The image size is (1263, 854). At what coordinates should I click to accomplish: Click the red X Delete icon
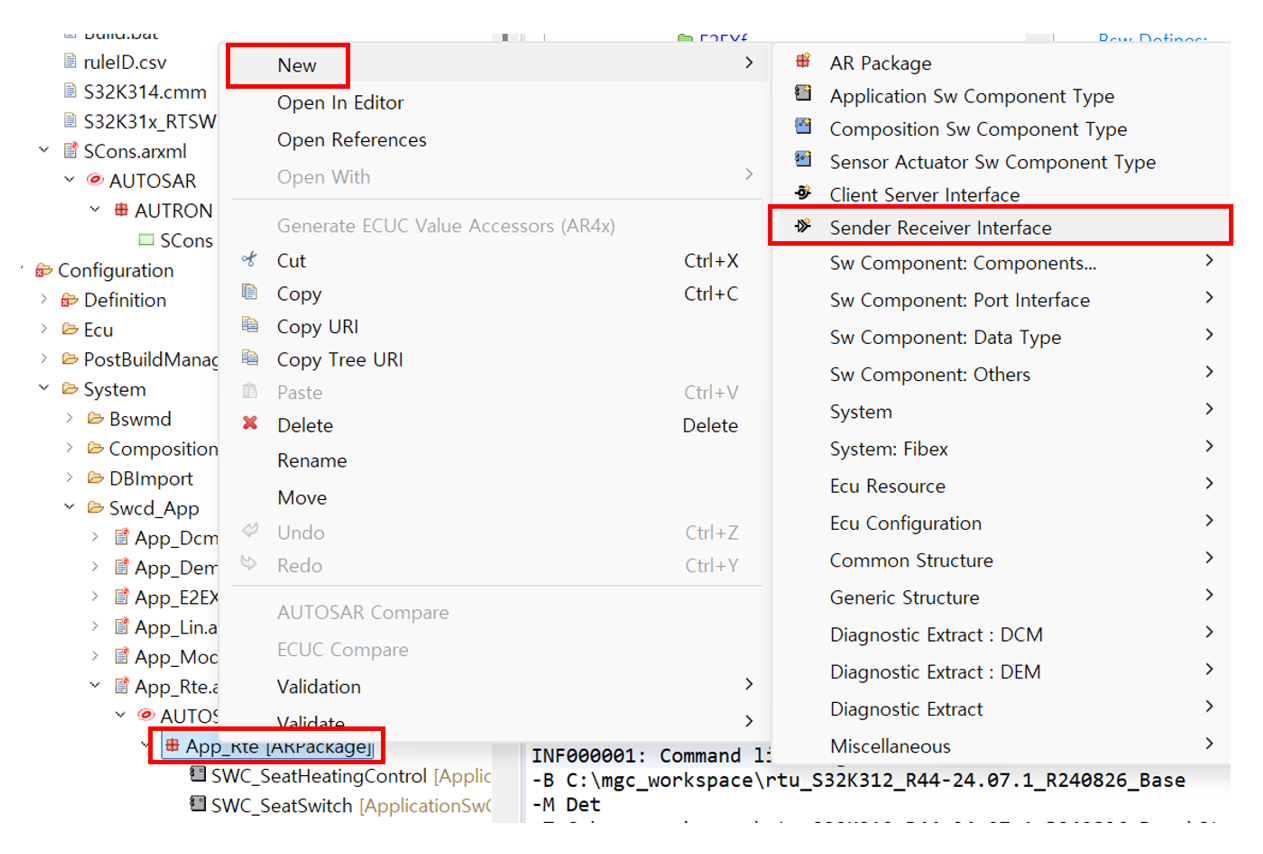click(250, 424)
